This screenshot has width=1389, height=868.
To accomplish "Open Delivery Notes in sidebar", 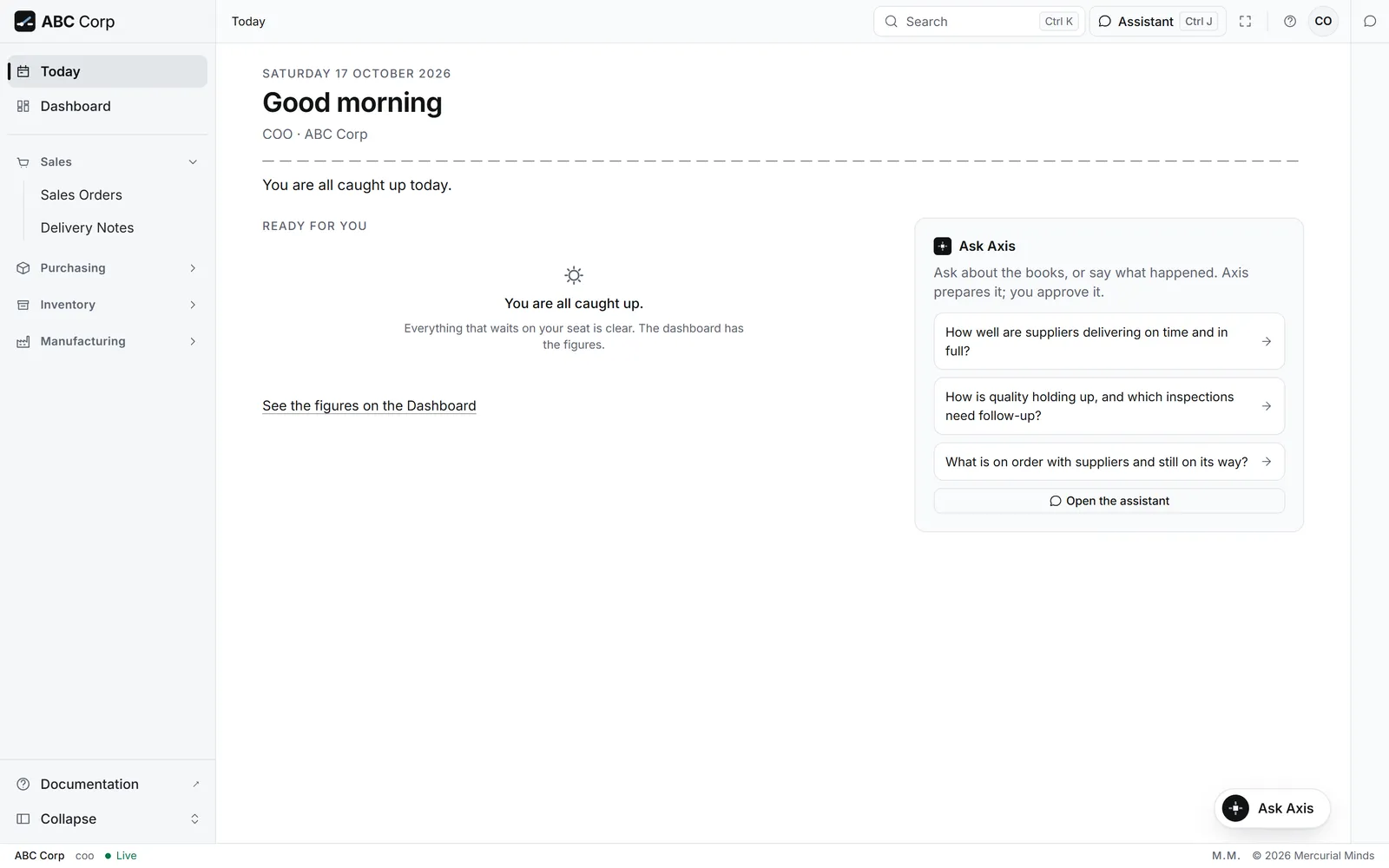I will coord(87,227).
